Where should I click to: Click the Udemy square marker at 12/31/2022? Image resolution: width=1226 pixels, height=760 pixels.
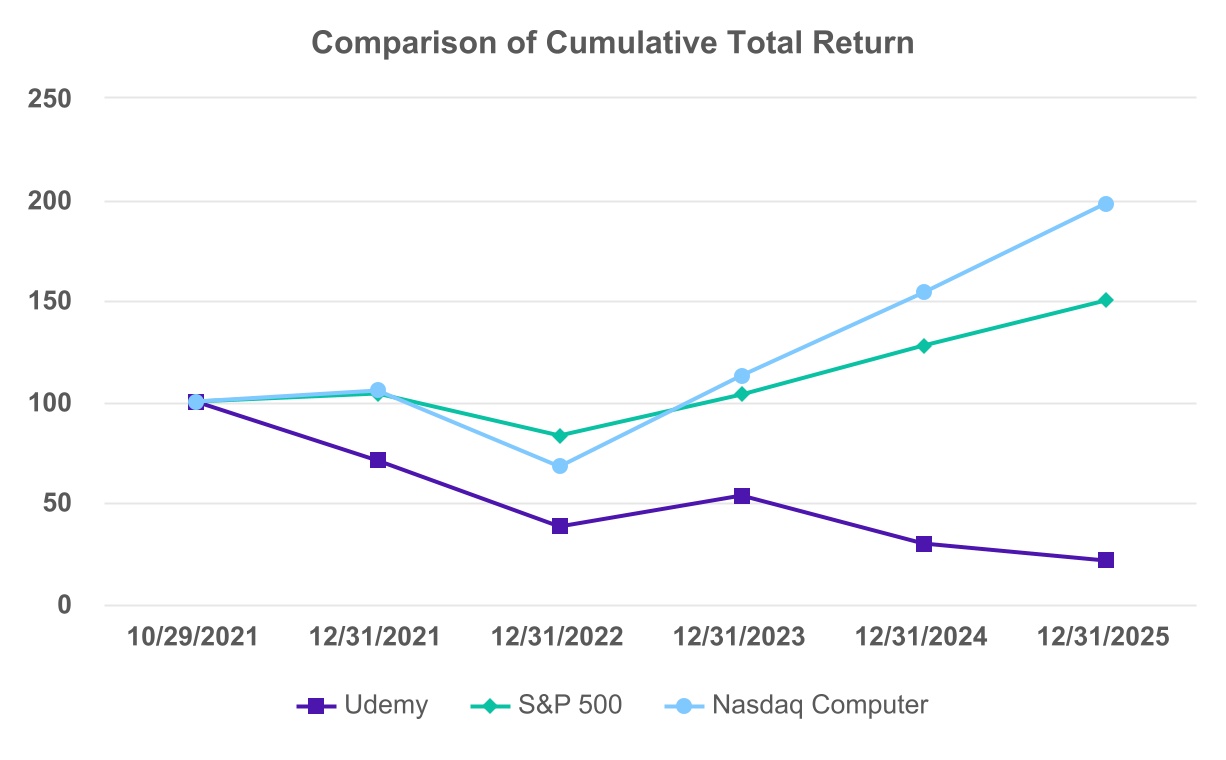560,526
